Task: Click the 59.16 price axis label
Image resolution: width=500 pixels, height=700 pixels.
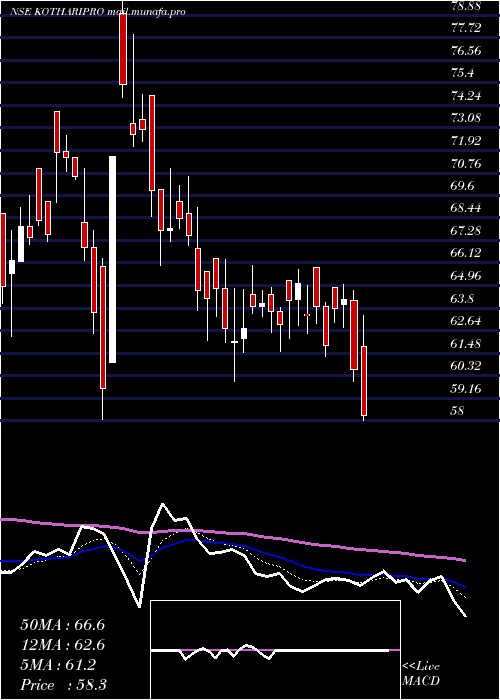Action: 467,388
